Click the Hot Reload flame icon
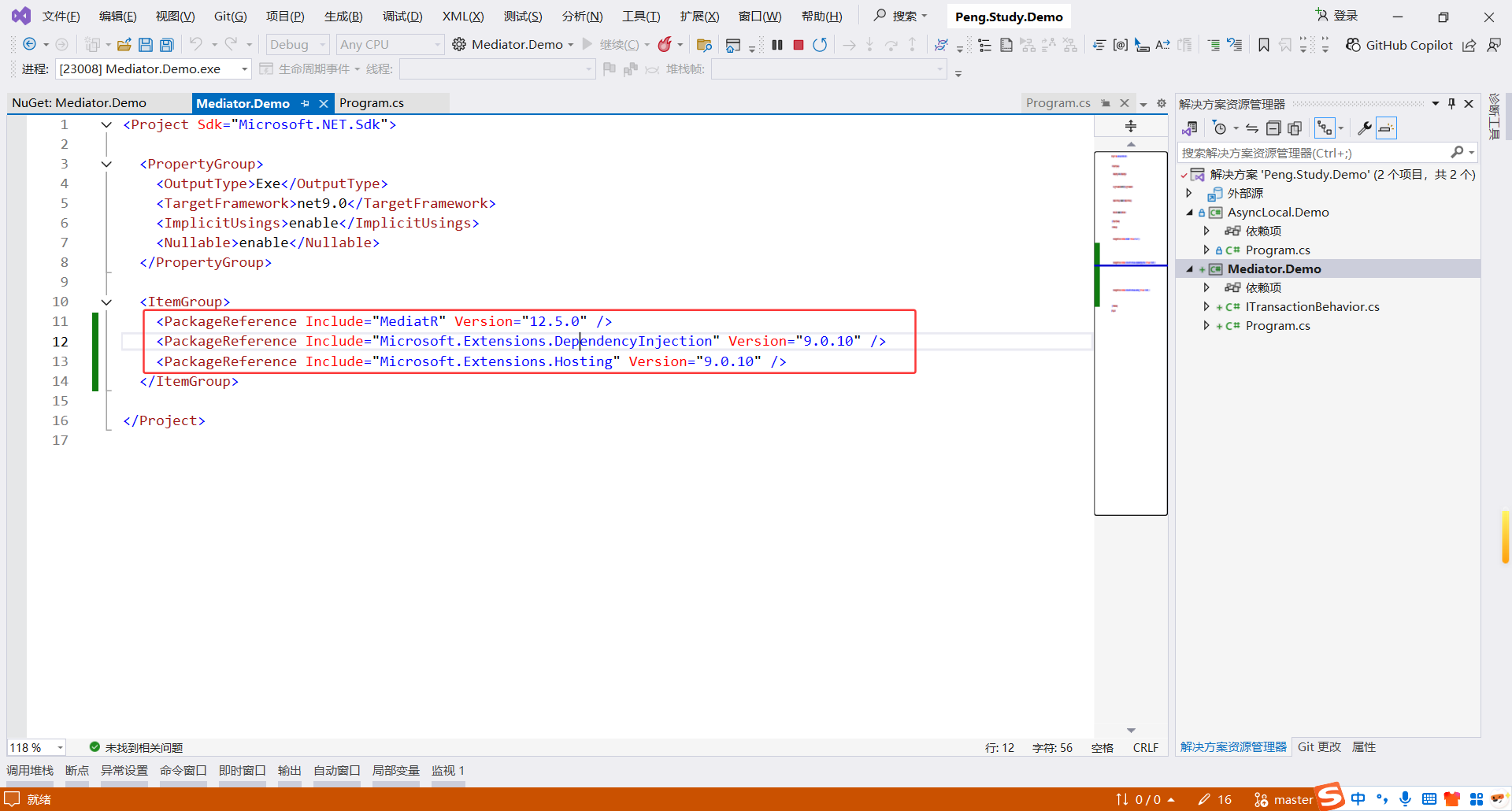 (665, 45)
